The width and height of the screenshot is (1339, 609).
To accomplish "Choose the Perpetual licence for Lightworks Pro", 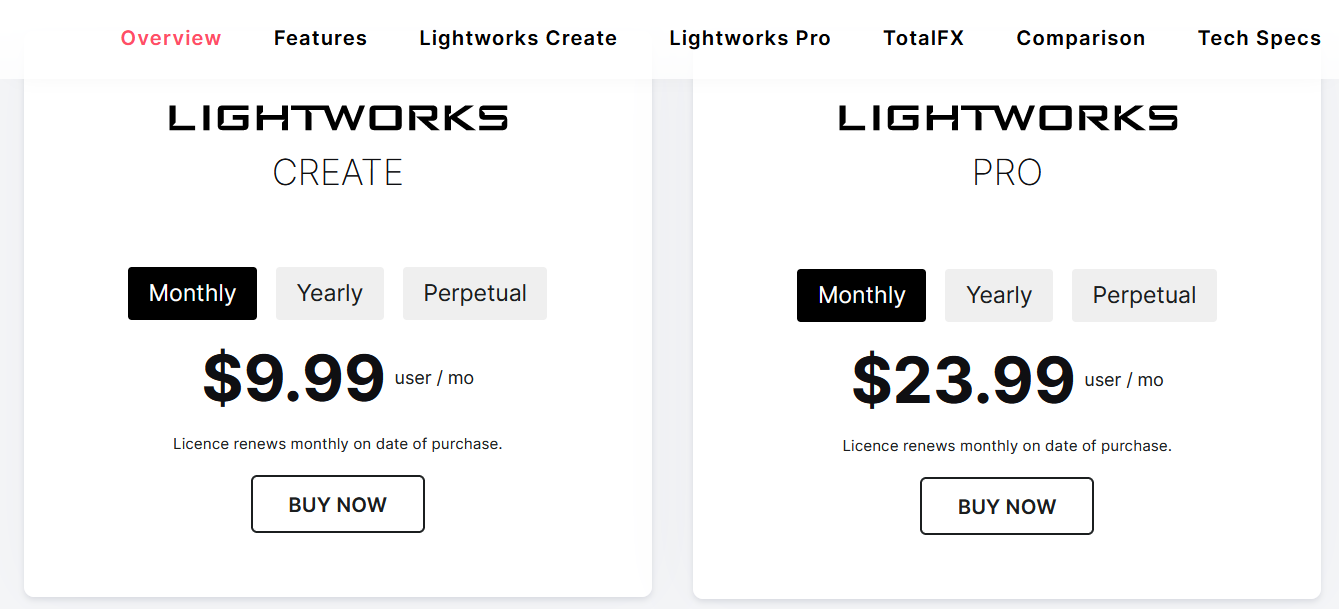I will point(1144,295).
